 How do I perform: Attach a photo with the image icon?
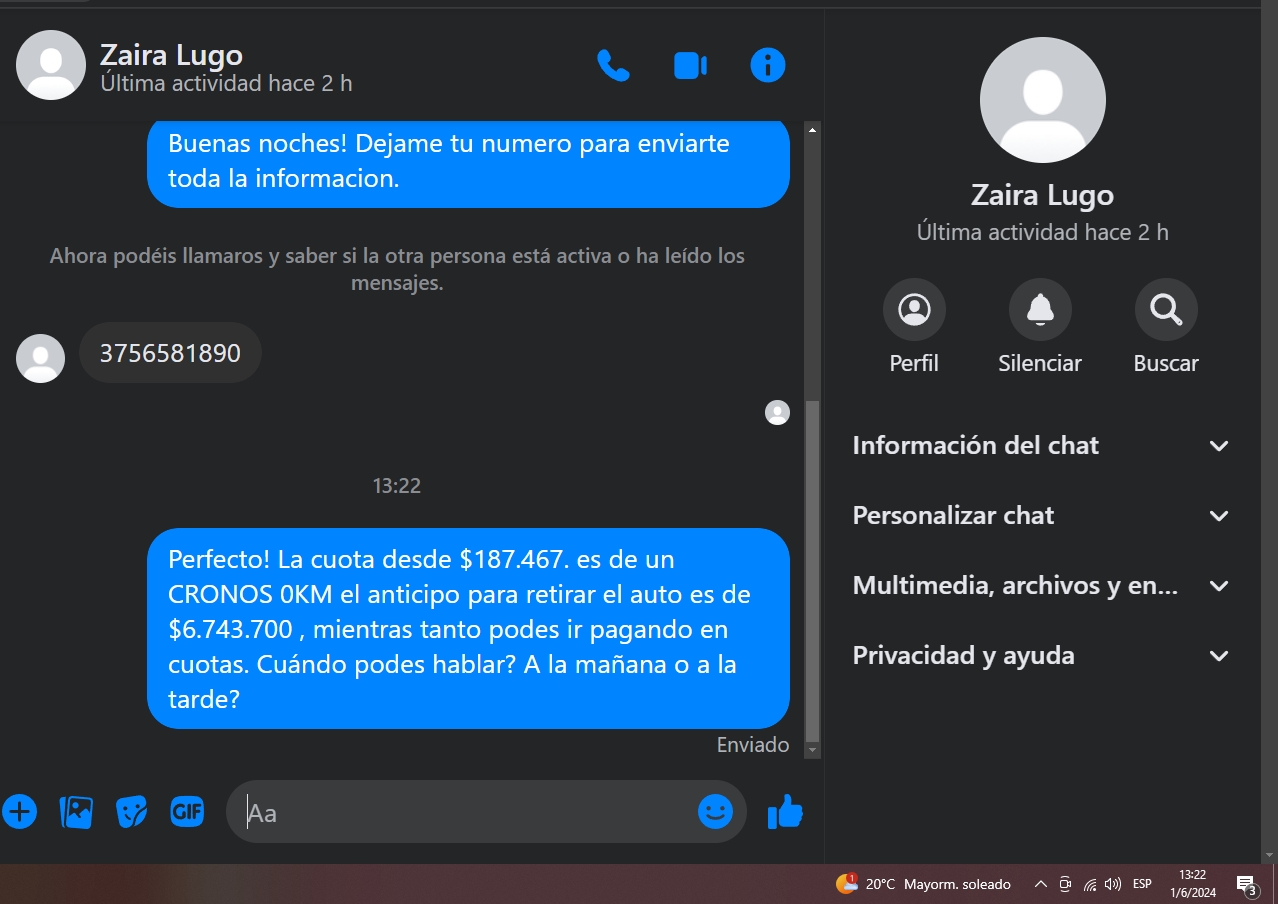(76, 811)
